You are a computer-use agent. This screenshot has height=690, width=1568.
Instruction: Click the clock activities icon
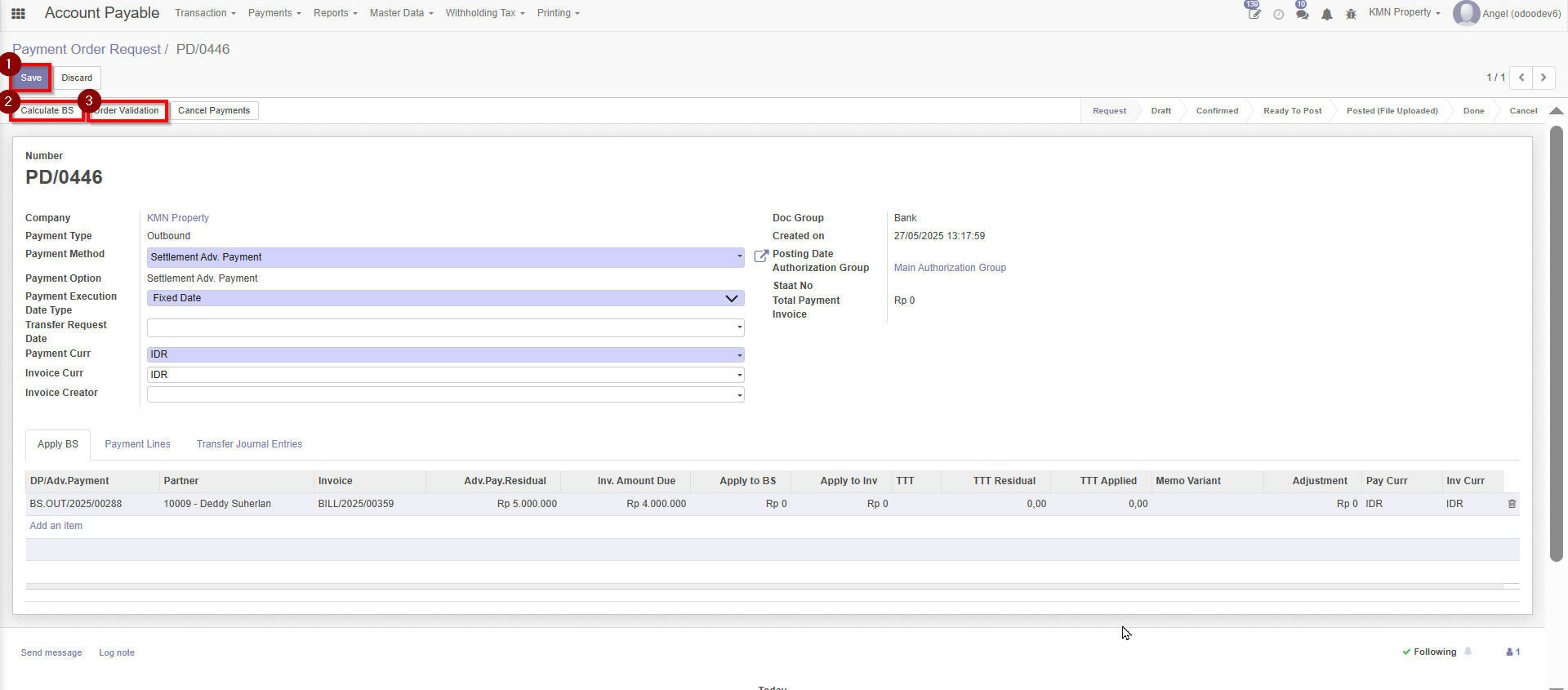point(1278,14)
